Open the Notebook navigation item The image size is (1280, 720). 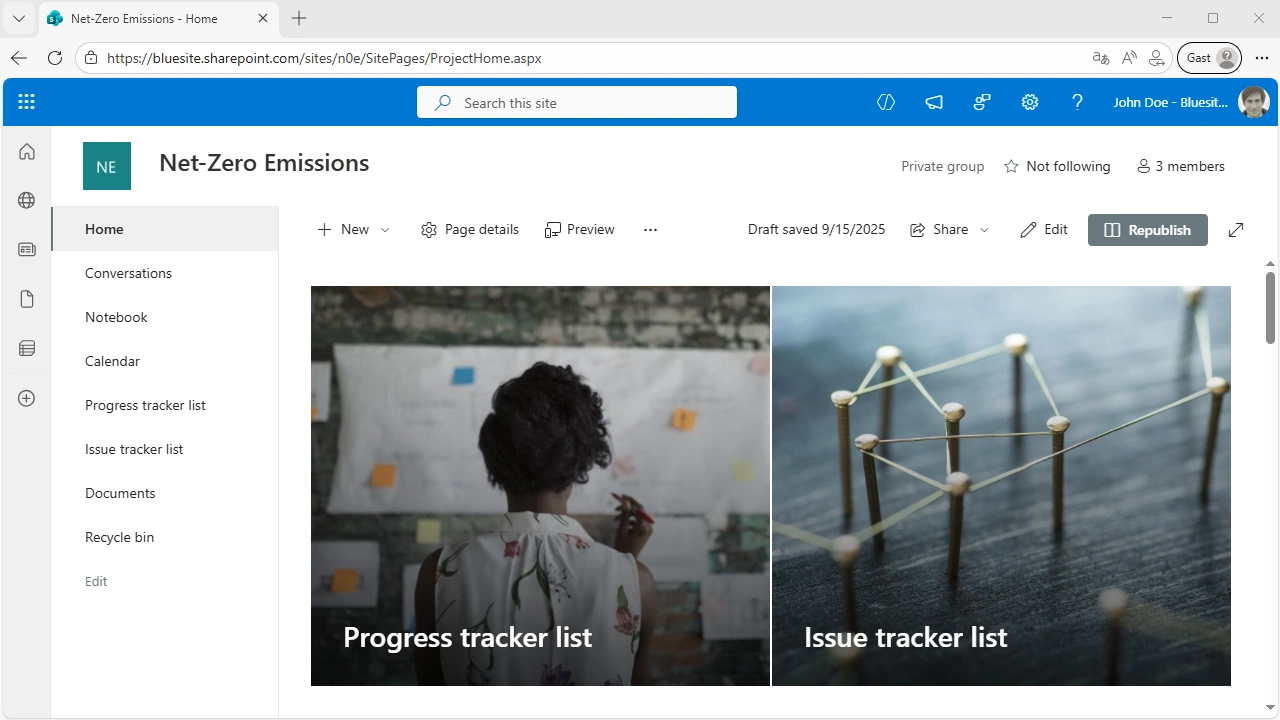point(116,317)
